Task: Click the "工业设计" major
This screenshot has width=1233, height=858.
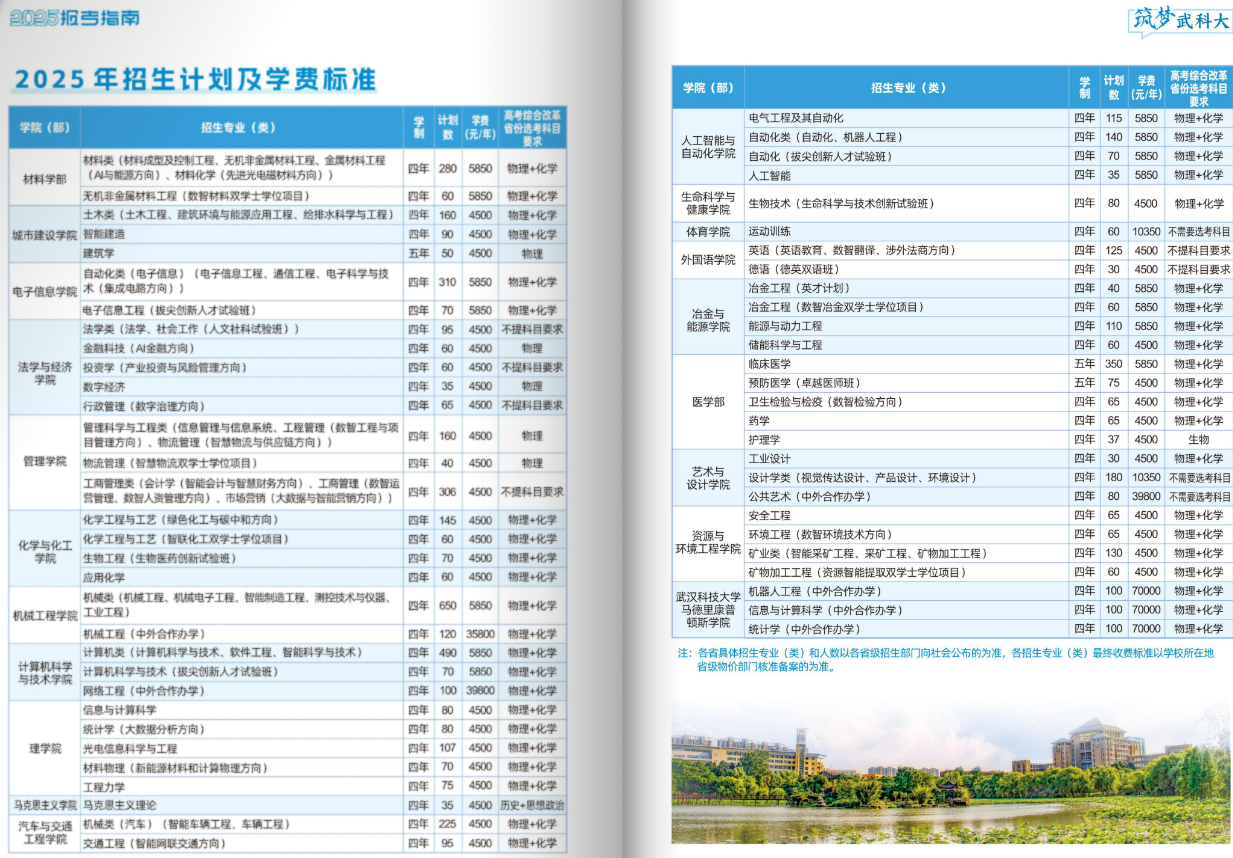Action: click(x=770, y=458)
